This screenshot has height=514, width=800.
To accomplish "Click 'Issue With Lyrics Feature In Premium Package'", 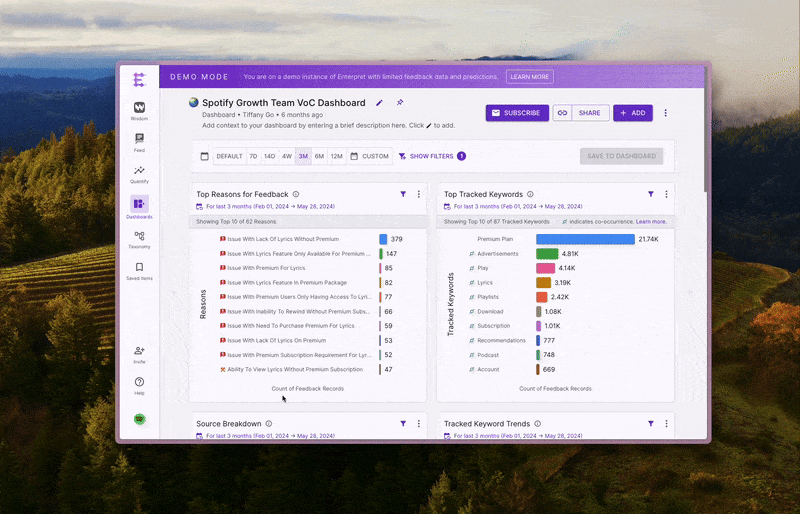I will click(x=287, y=282).
